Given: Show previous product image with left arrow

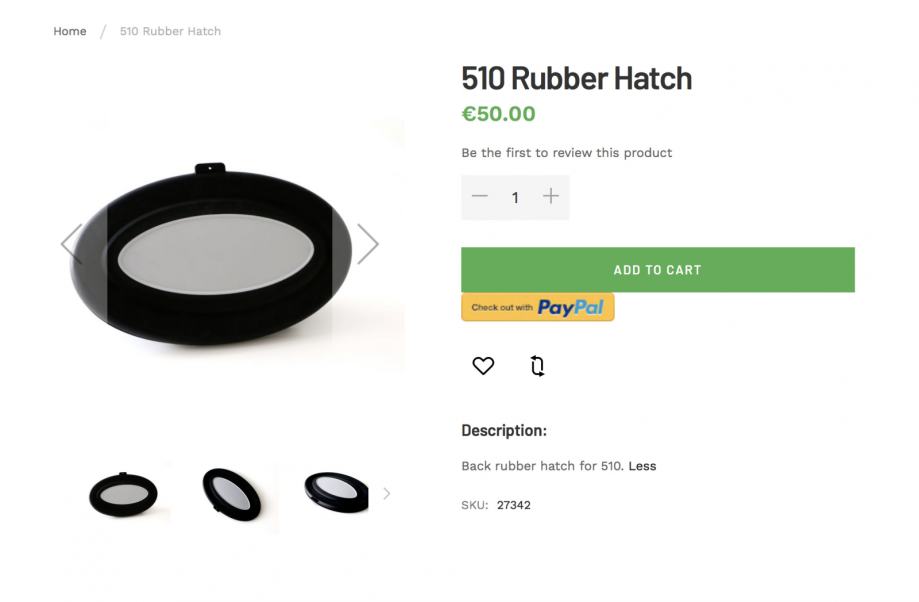Looking at the screenshot, I should [x=72, y=244].
